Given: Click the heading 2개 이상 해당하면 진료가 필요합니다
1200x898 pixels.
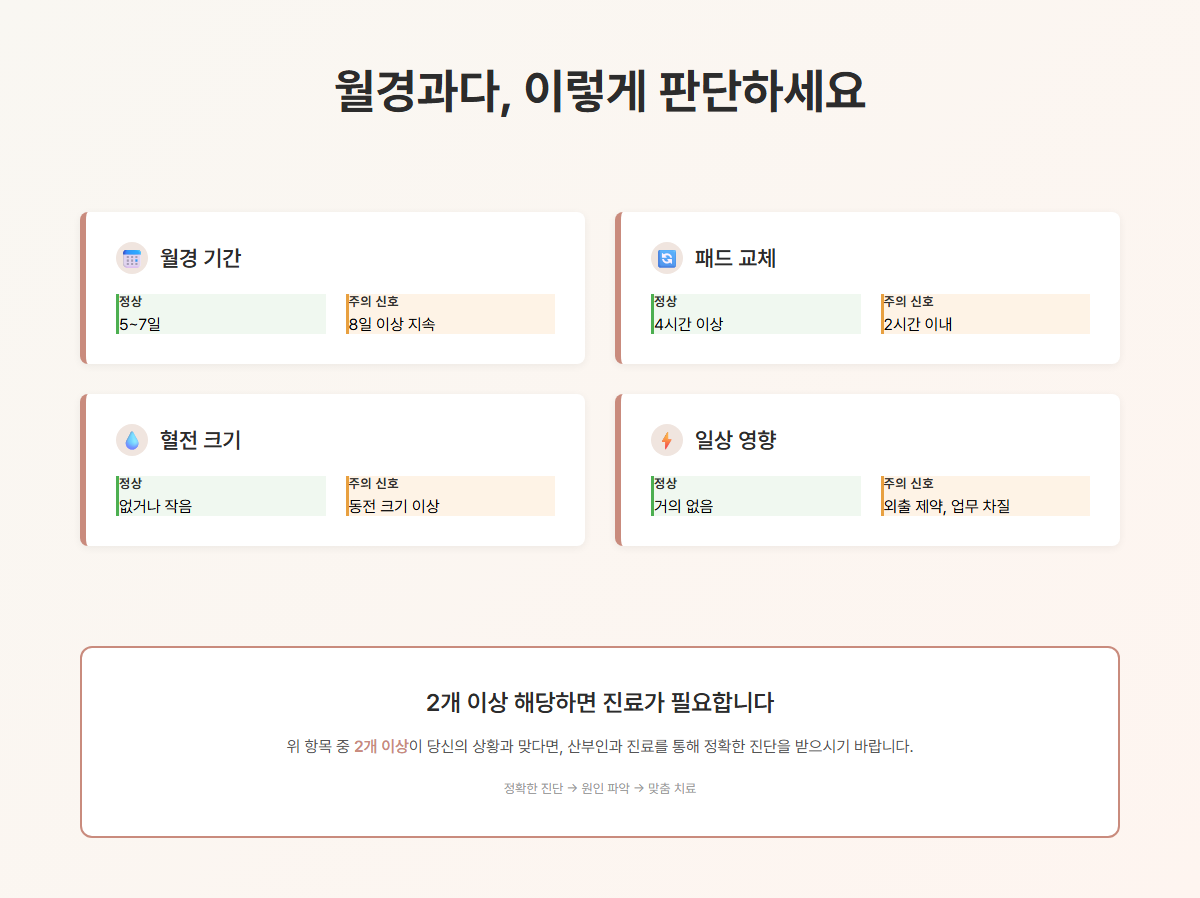Looking at the screenshot, I should (600, 702).
